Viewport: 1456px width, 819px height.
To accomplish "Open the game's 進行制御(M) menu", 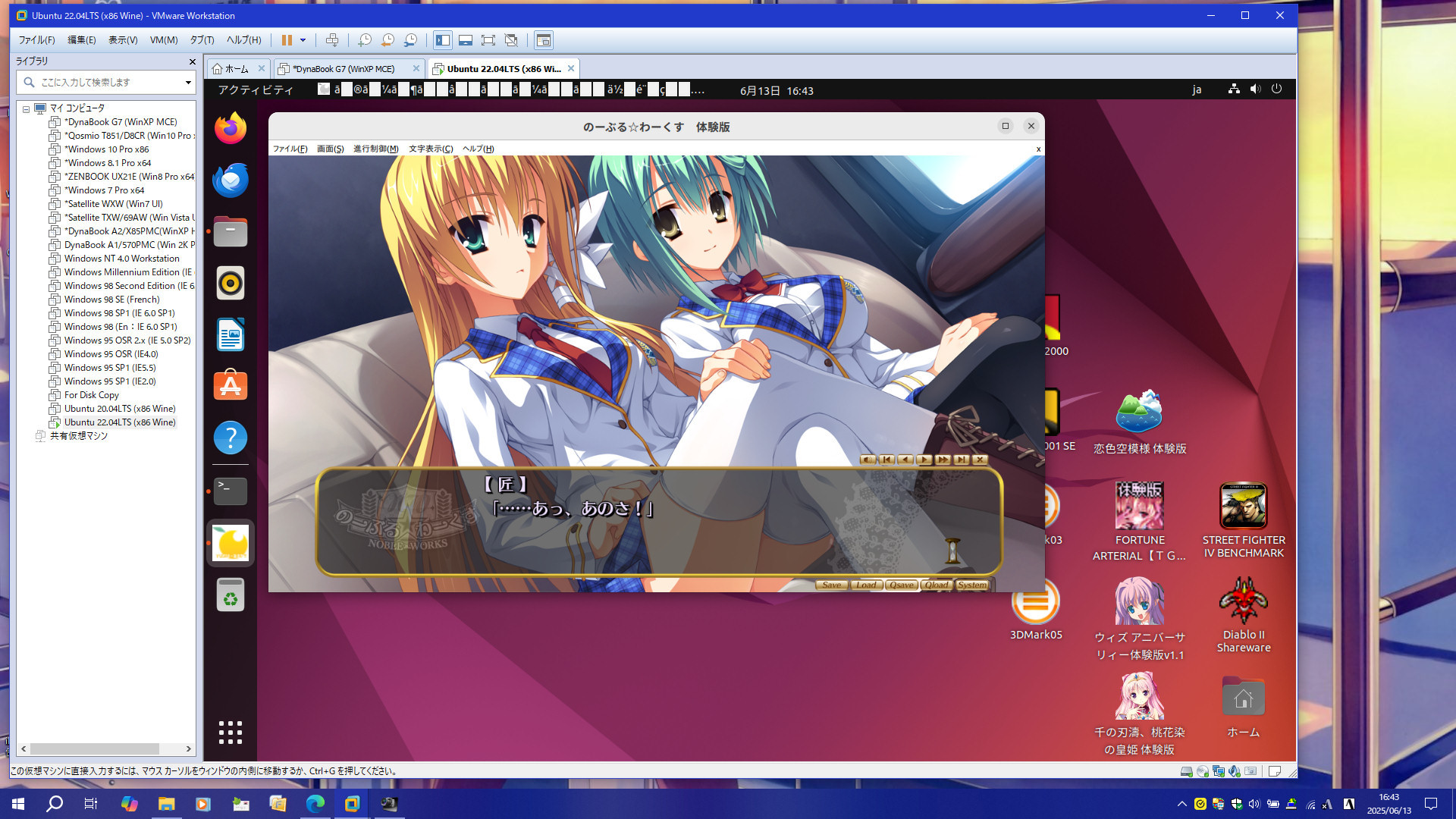I will [375, 149].
